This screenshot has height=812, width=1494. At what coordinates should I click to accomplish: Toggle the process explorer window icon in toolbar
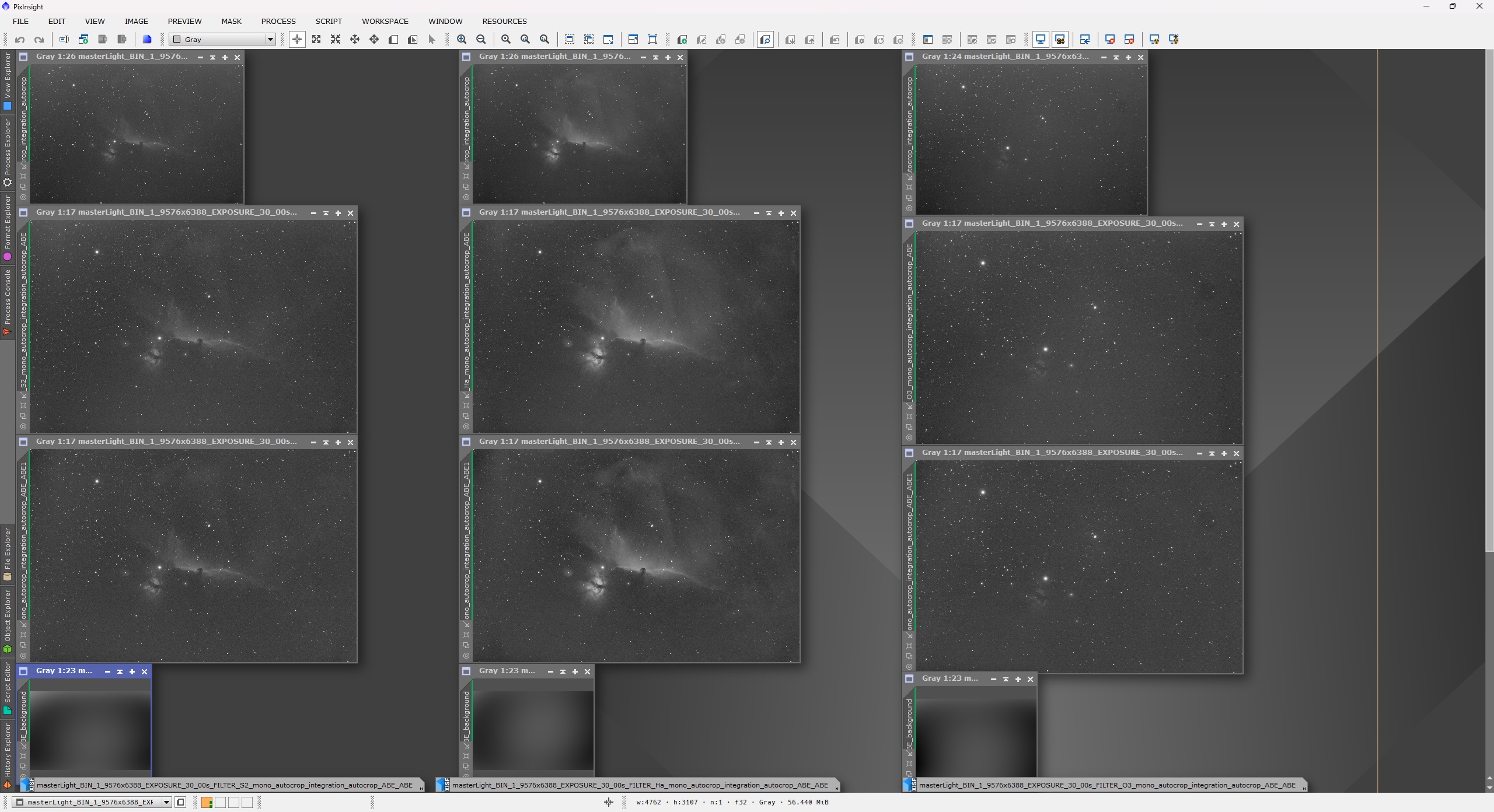pos(928,40)
